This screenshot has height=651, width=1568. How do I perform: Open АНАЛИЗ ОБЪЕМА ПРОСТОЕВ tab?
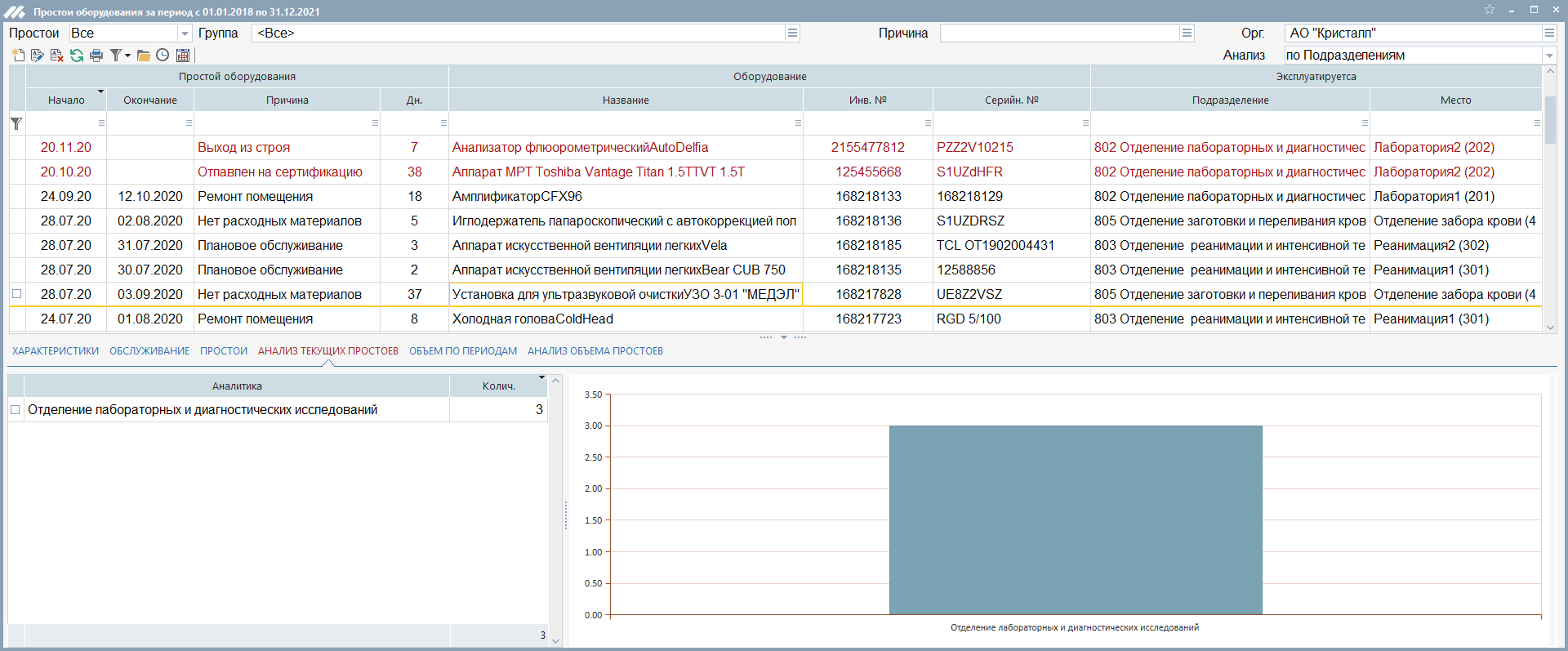(595, 351)
